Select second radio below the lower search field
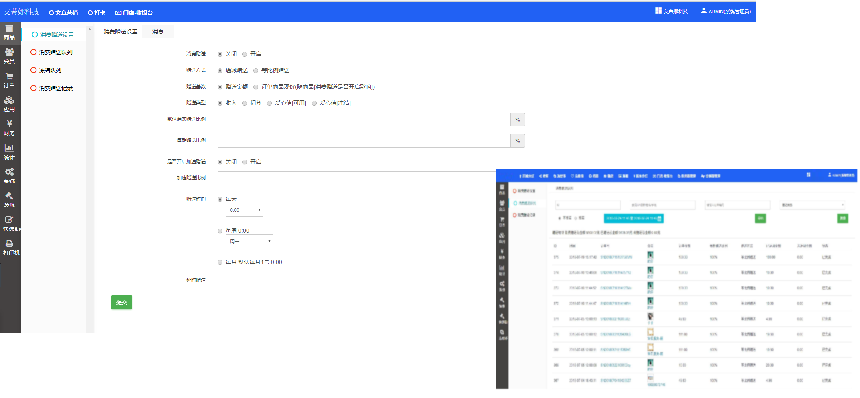The image size is (860, 398). click(245, 162)
